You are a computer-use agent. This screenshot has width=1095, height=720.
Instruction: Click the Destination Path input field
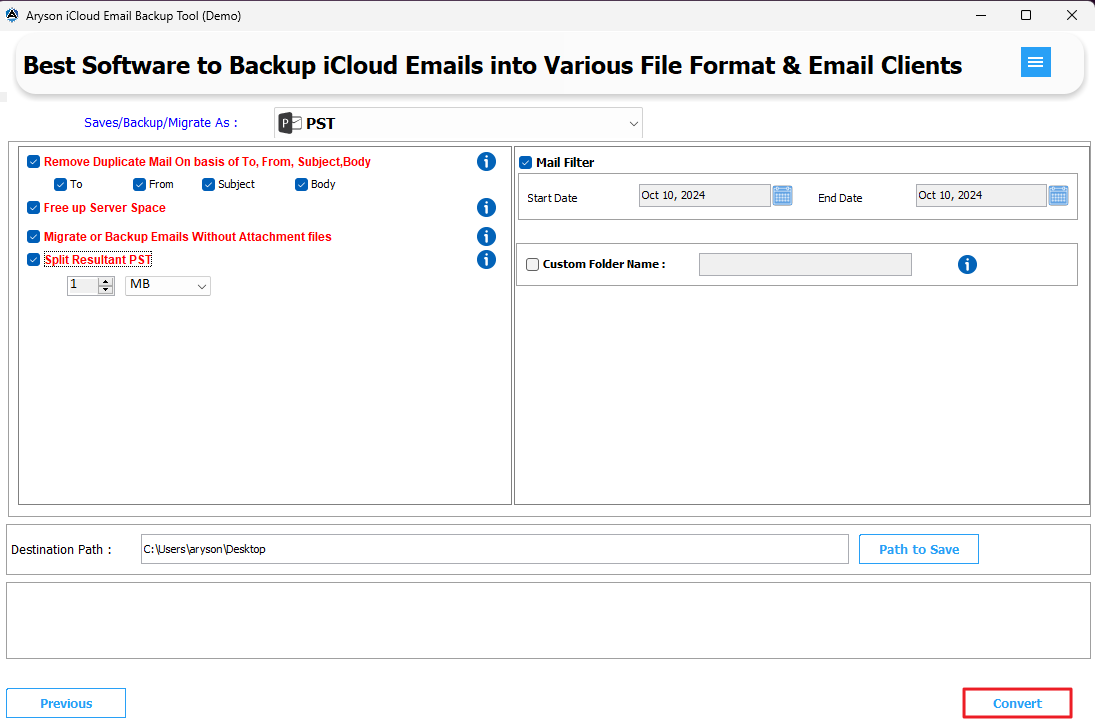(494, 550)
